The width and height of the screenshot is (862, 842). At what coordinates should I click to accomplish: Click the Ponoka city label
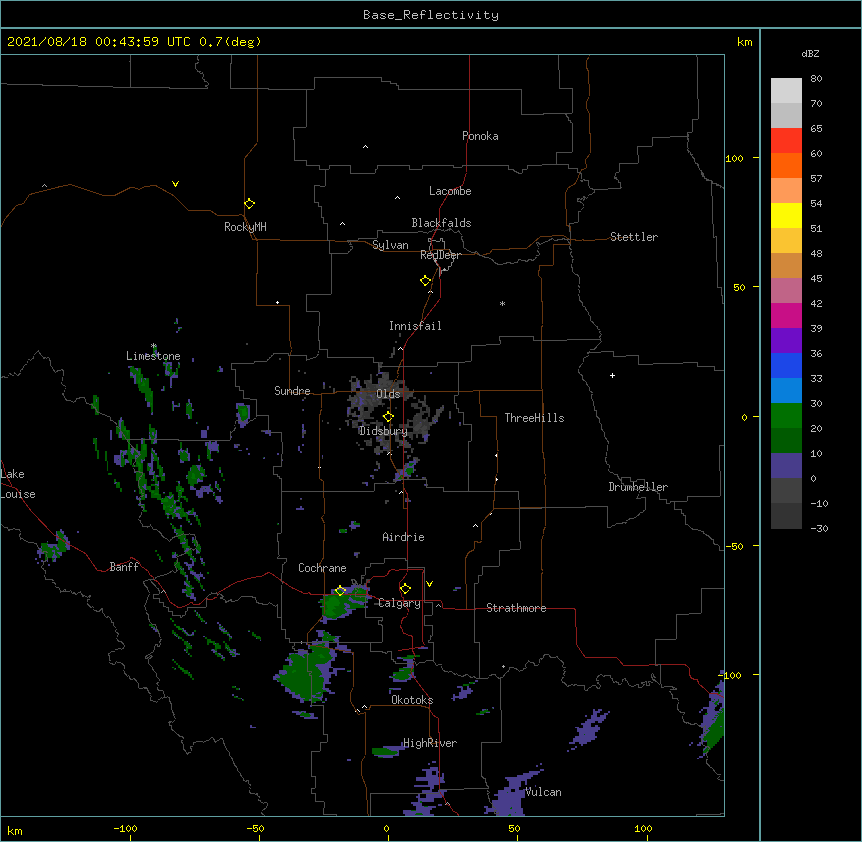pos(480,136)
